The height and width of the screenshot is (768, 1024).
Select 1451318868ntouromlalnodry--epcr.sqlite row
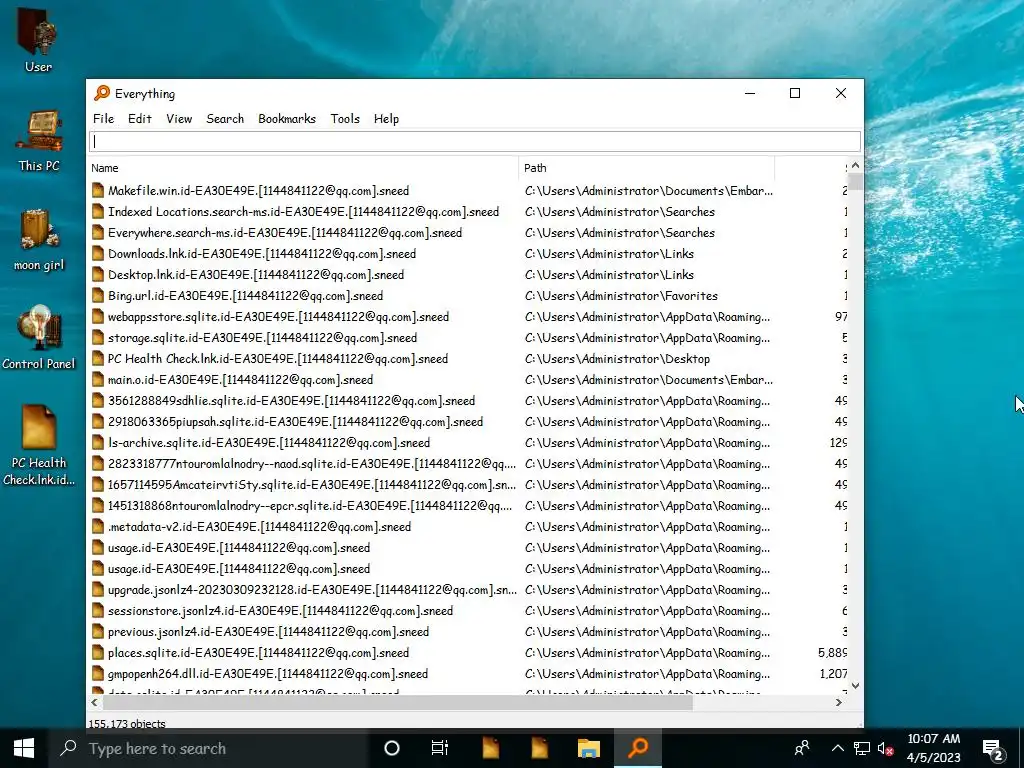click(468, 505)
